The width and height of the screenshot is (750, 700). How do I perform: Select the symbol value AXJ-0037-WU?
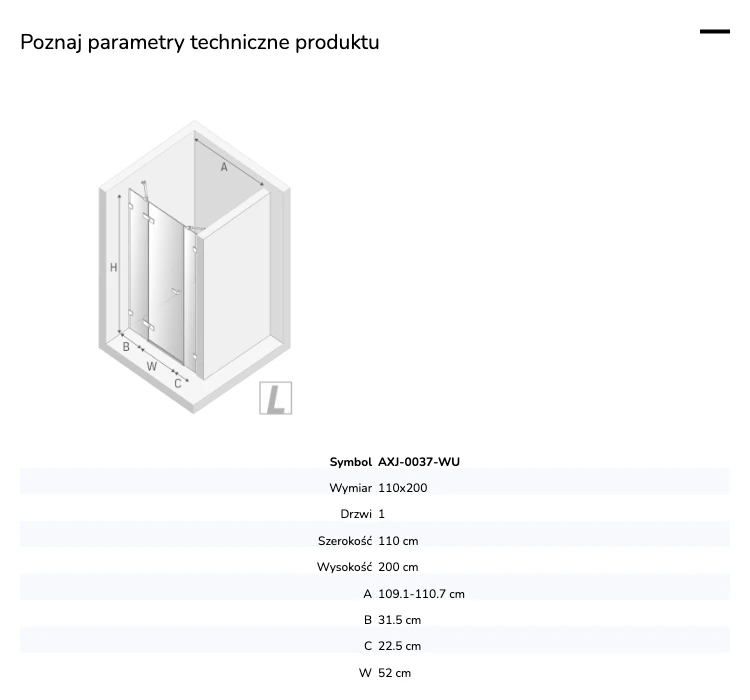419,462
